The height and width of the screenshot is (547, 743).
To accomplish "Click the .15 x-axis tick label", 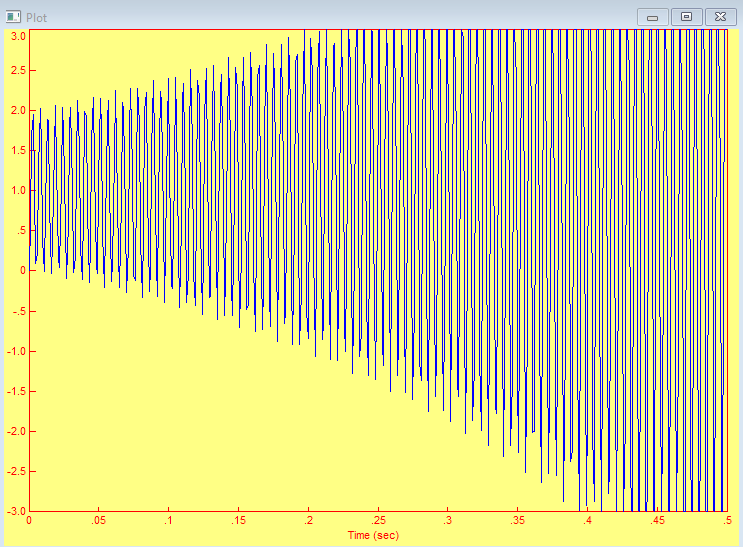I will (238, 521).
